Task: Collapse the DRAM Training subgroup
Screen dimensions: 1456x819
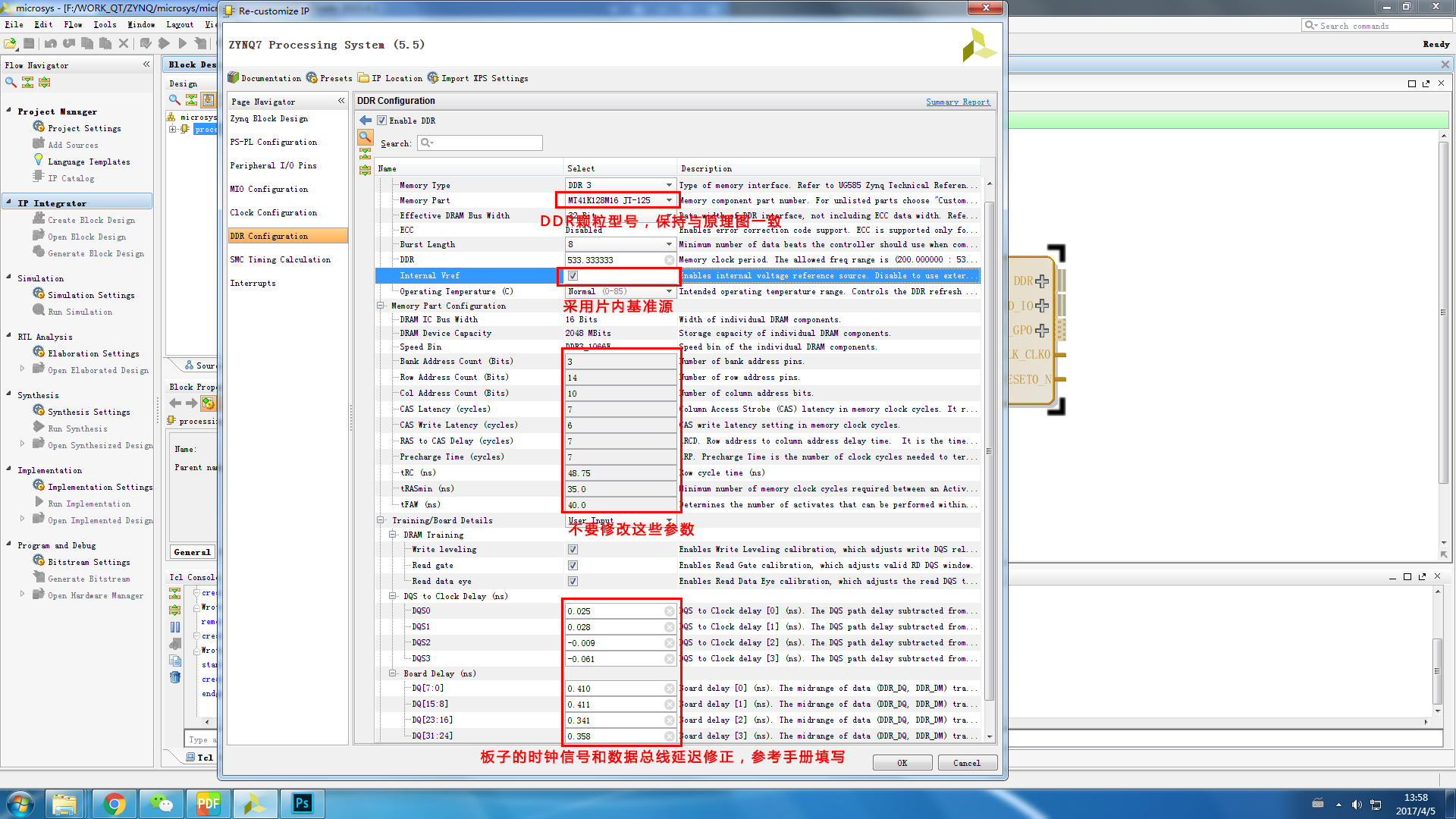Action: tap(393, 535)
